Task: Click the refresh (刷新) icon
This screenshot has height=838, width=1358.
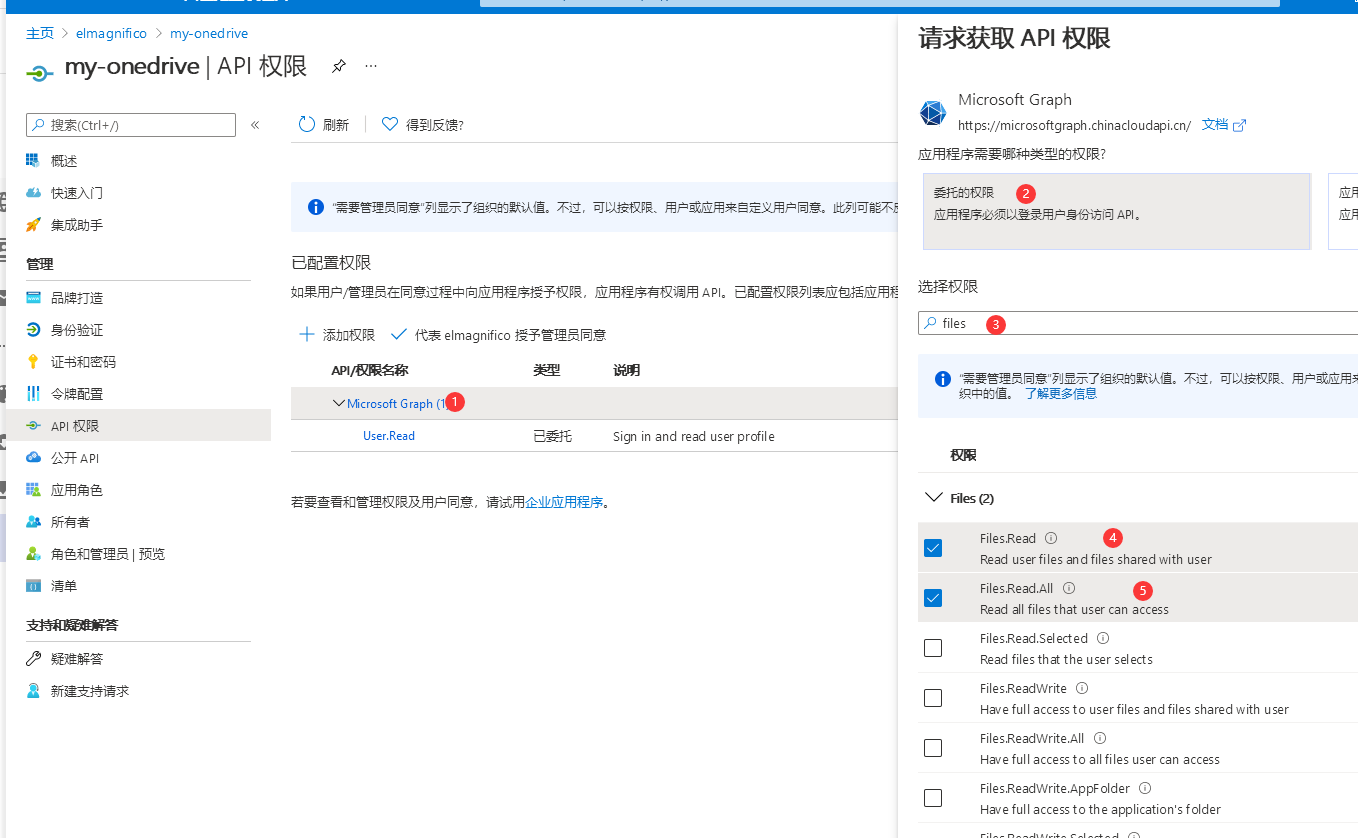Action: pos(307,124)
